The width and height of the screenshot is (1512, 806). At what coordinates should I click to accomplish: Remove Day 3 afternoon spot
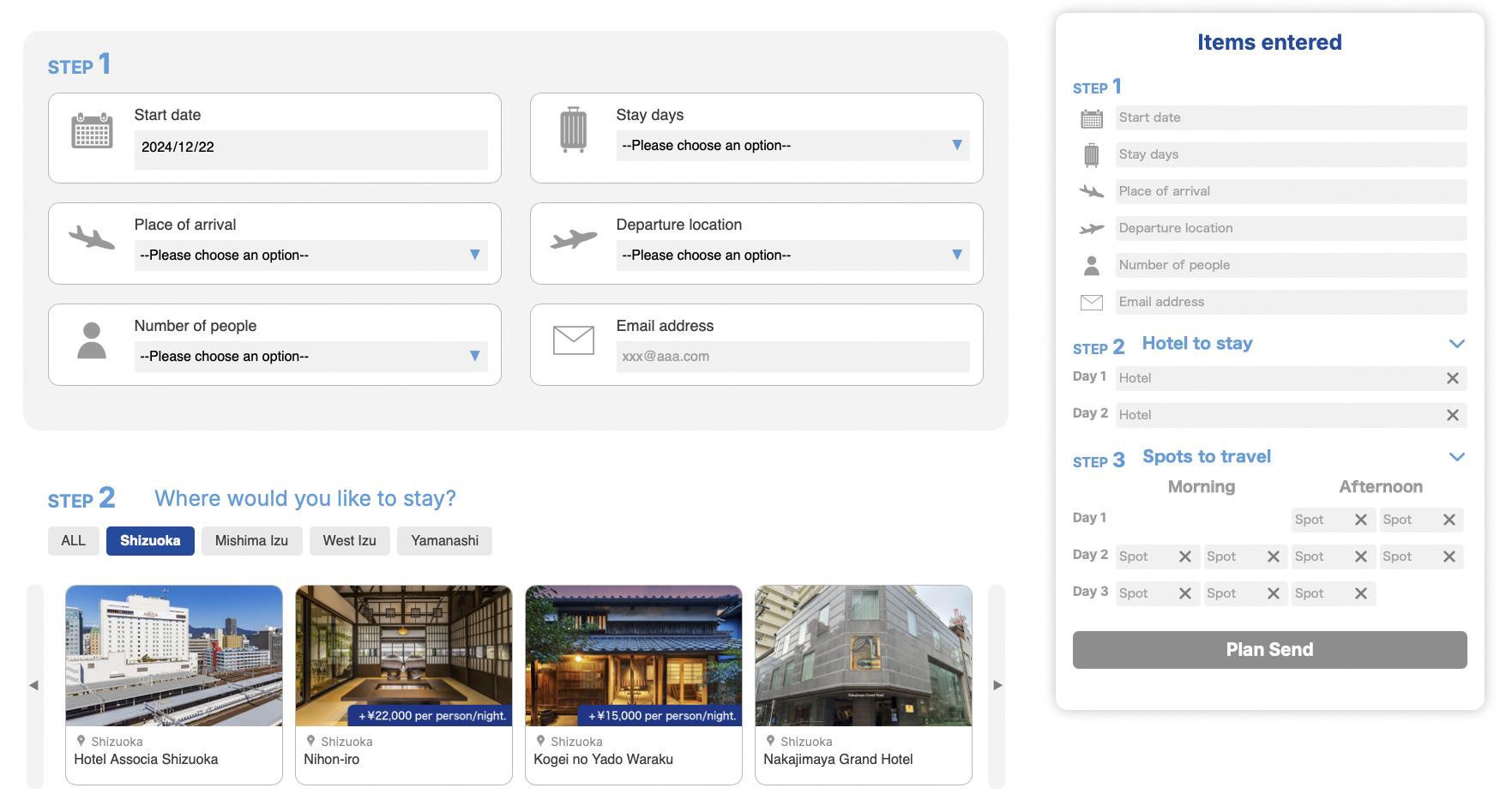point(1360,593)
